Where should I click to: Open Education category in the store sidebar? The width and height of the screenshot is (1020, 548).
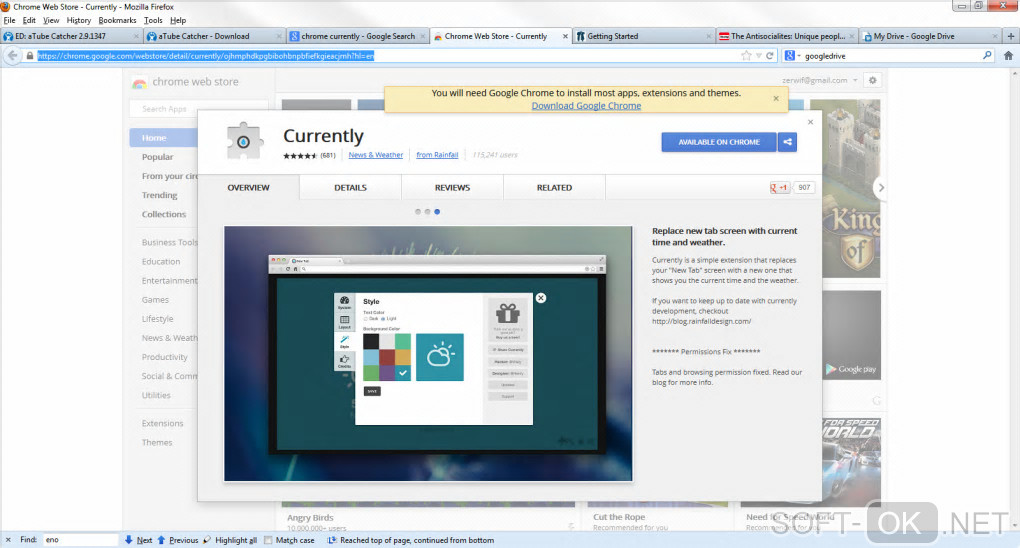point(161,262)
